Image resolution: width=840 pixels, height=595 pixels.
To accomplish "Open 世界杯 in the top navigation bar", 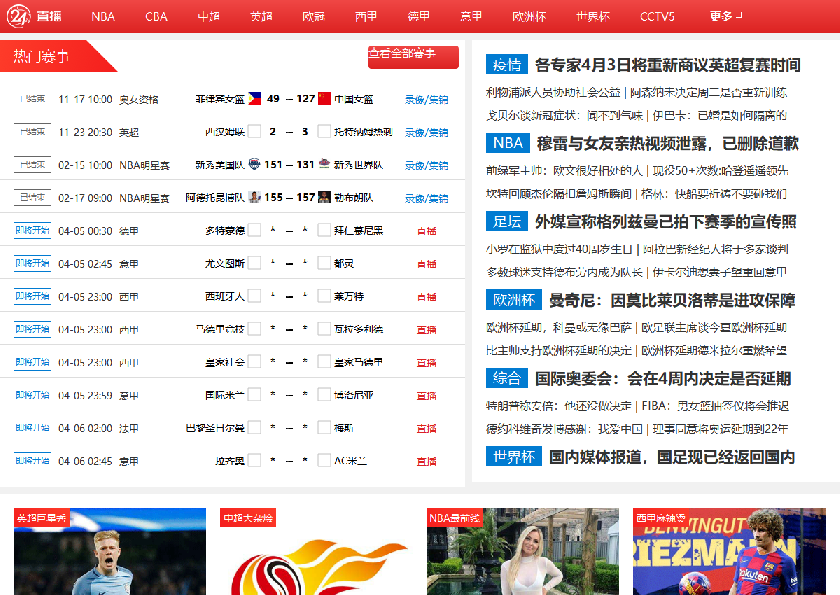I will pyautogui.click(x=593, y=17).
